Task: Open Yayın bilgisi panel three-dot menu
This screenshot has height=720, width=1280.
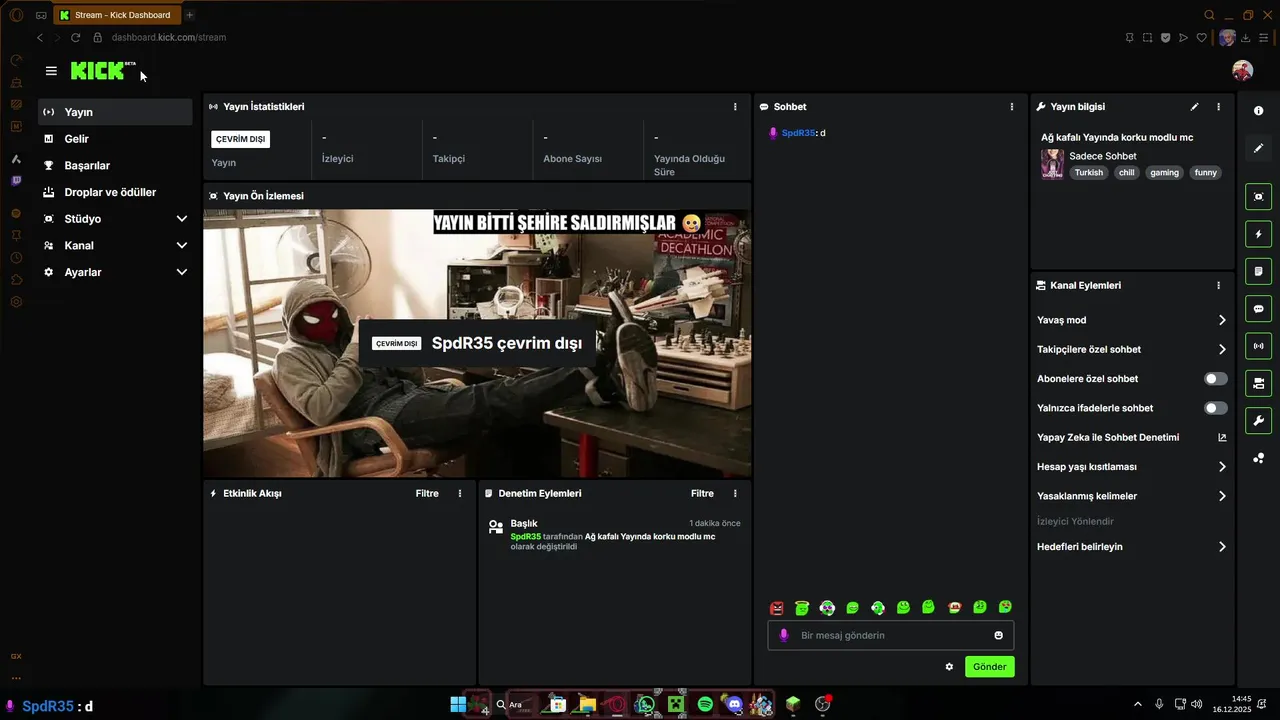Action: (x=1218, y=107)
